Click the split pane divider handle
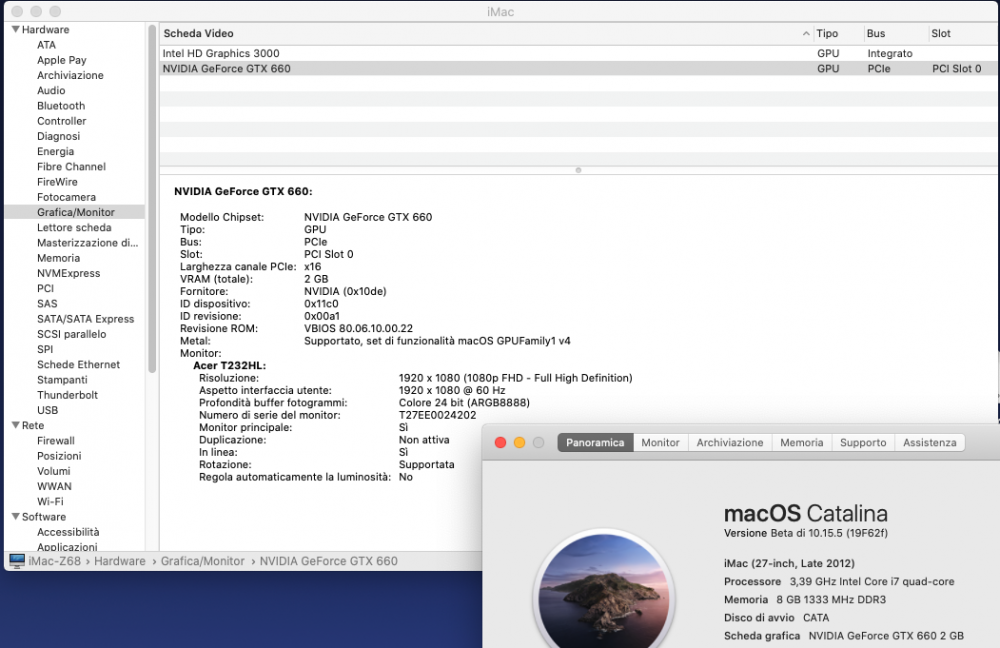Viewport: 1000px width, 648px height. [x=578, y=170]
